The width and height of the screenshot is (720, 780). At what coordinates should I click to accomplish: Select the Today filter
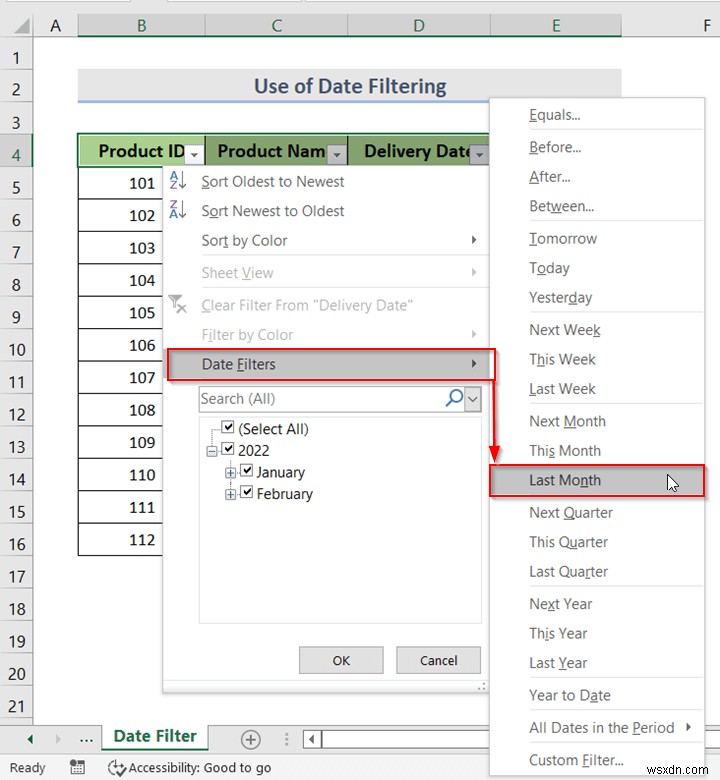coord(549,268)
